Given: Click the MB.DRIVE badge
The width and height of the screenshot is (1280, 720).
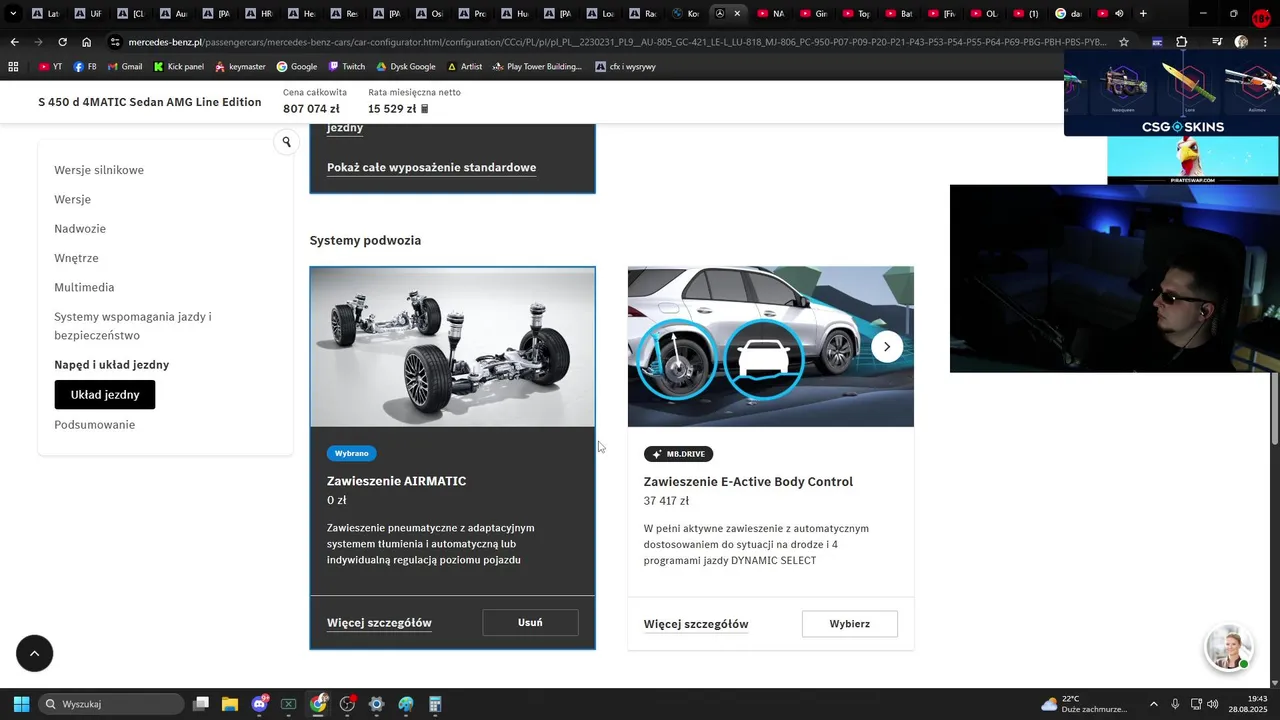Looking at the screenshot, I should (678, 454).
